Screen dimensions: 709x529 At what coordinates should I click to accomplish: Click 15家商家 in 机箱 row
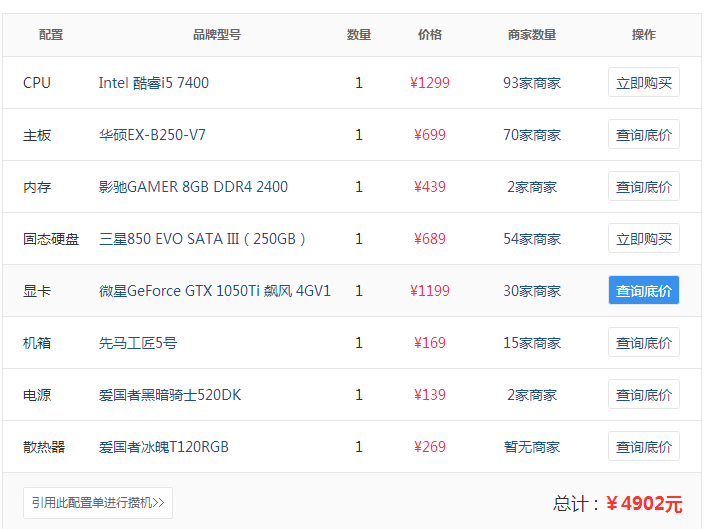(x=532, y=343)
